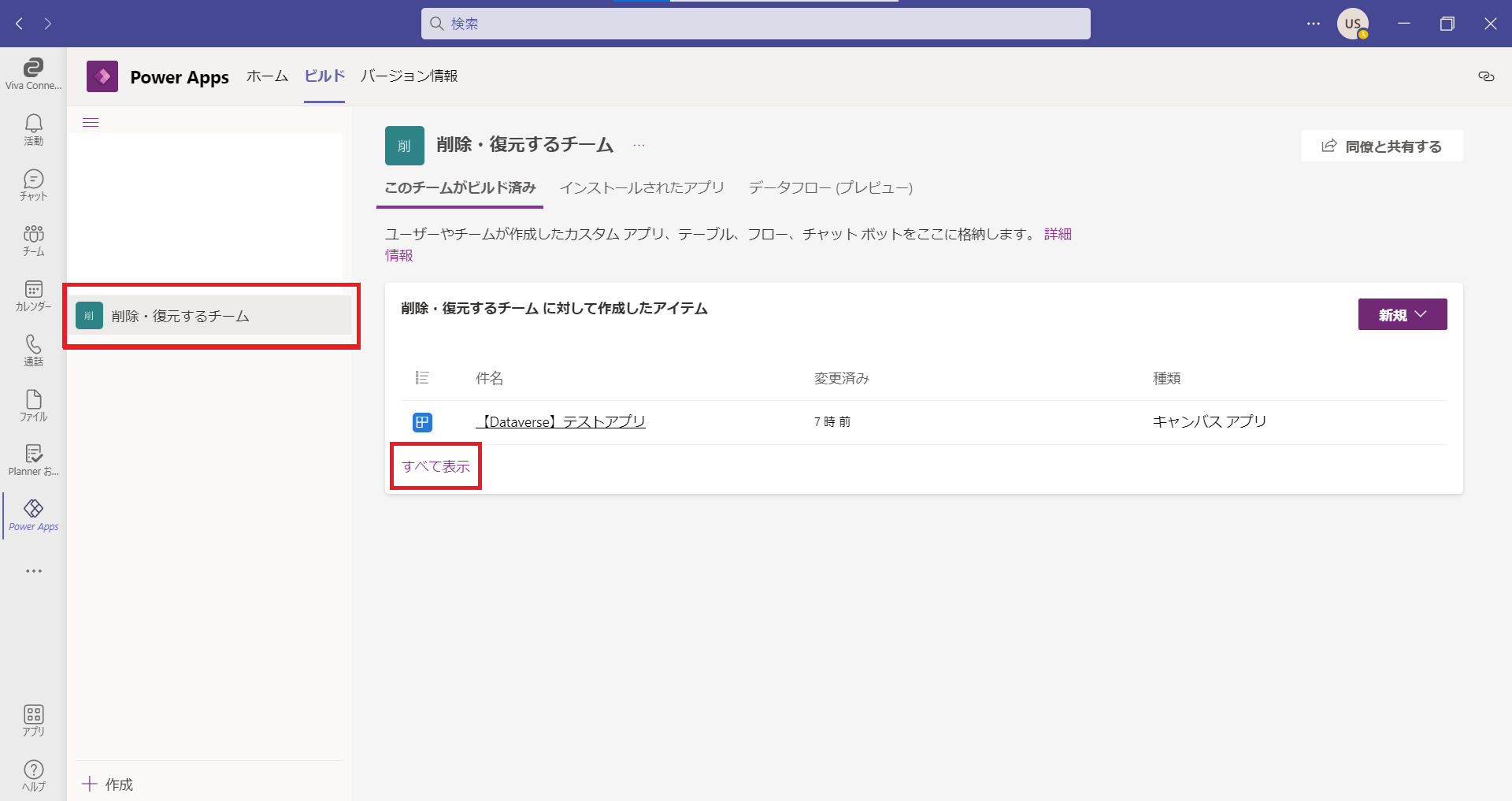Switch to the ホーム tab
The image size is (1512, 801).
tap(267, 76)
